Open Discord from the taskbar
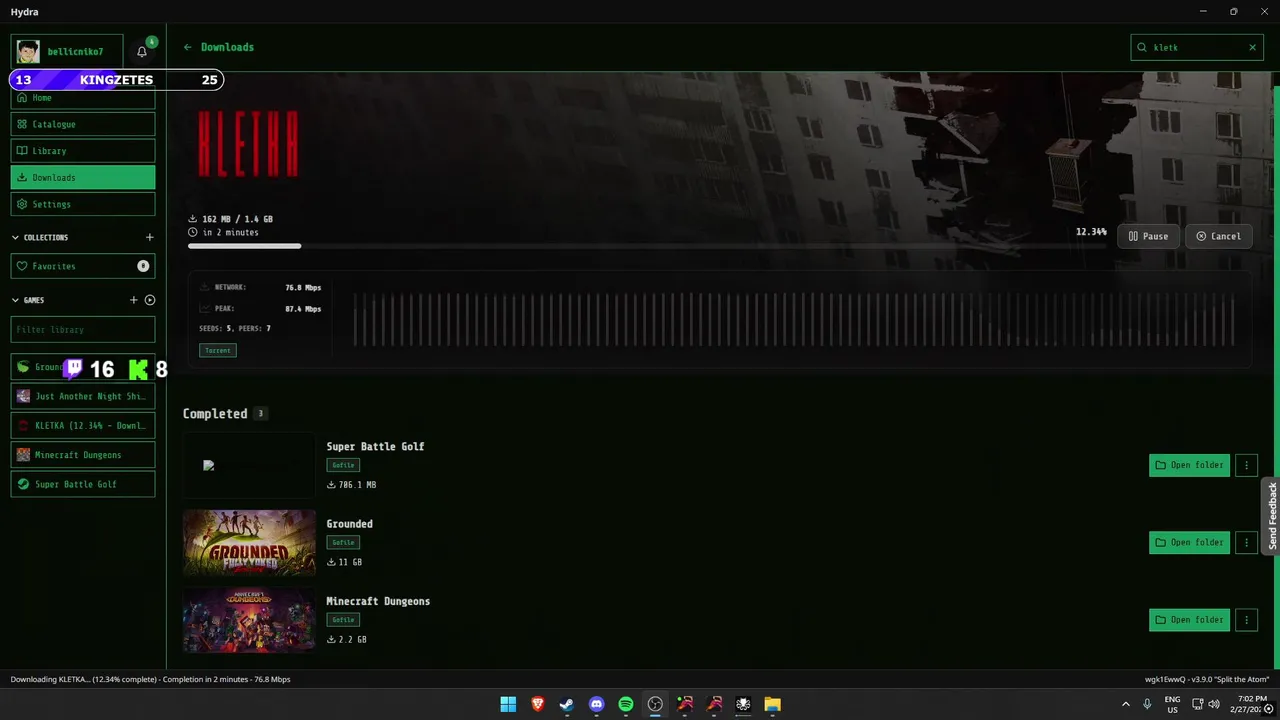Viewport: 1280px width, 720px height. click(x=597, y=704)
